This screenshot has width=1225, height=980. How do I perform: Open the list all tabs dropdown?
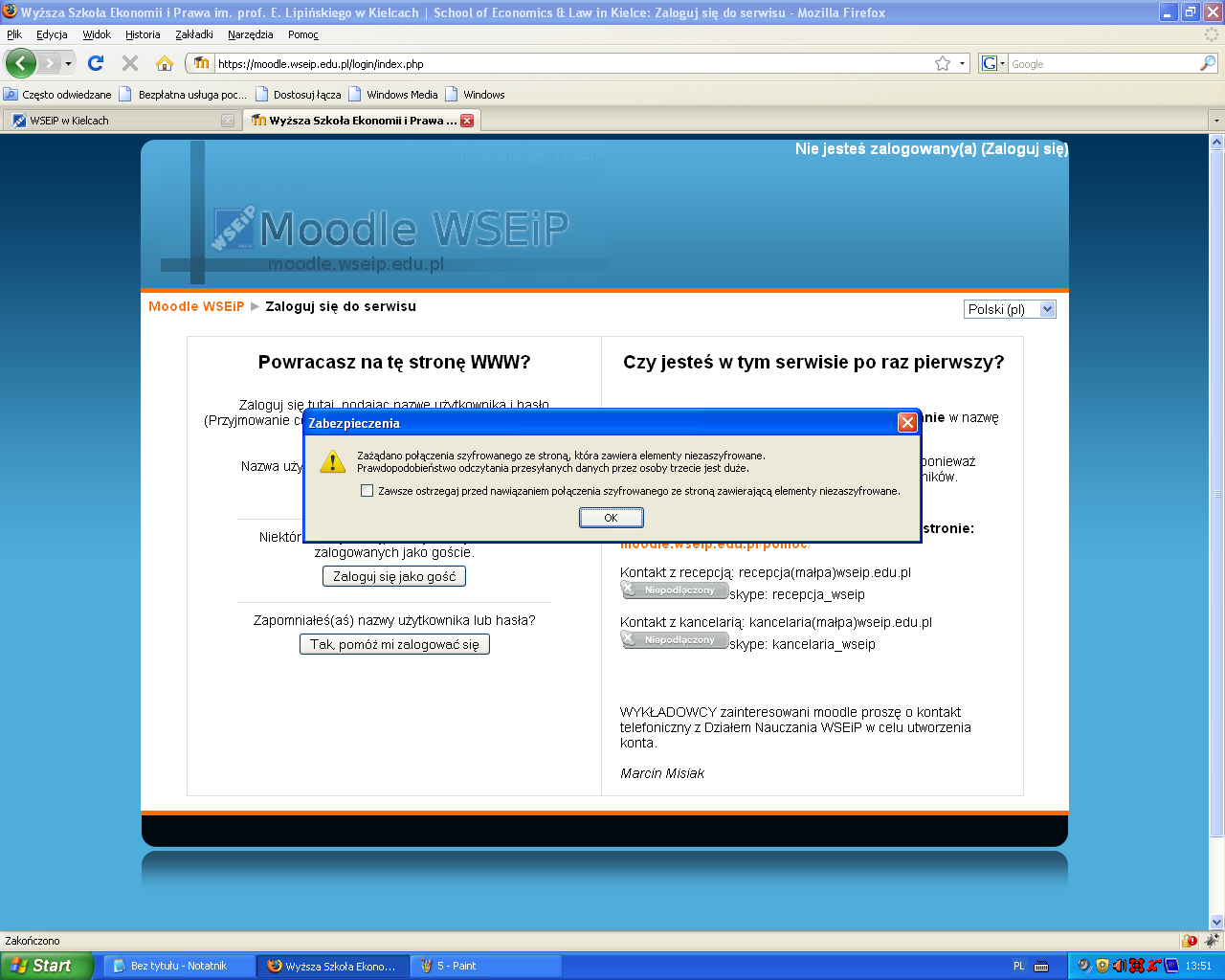(x=1216, y=121)
